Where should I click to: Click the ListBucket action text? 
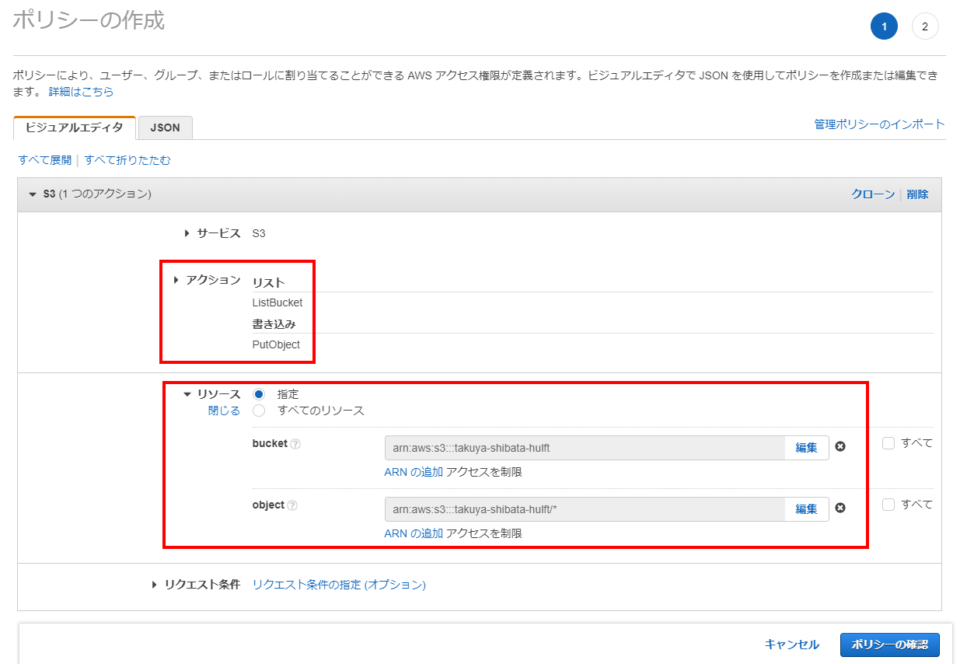277,303
